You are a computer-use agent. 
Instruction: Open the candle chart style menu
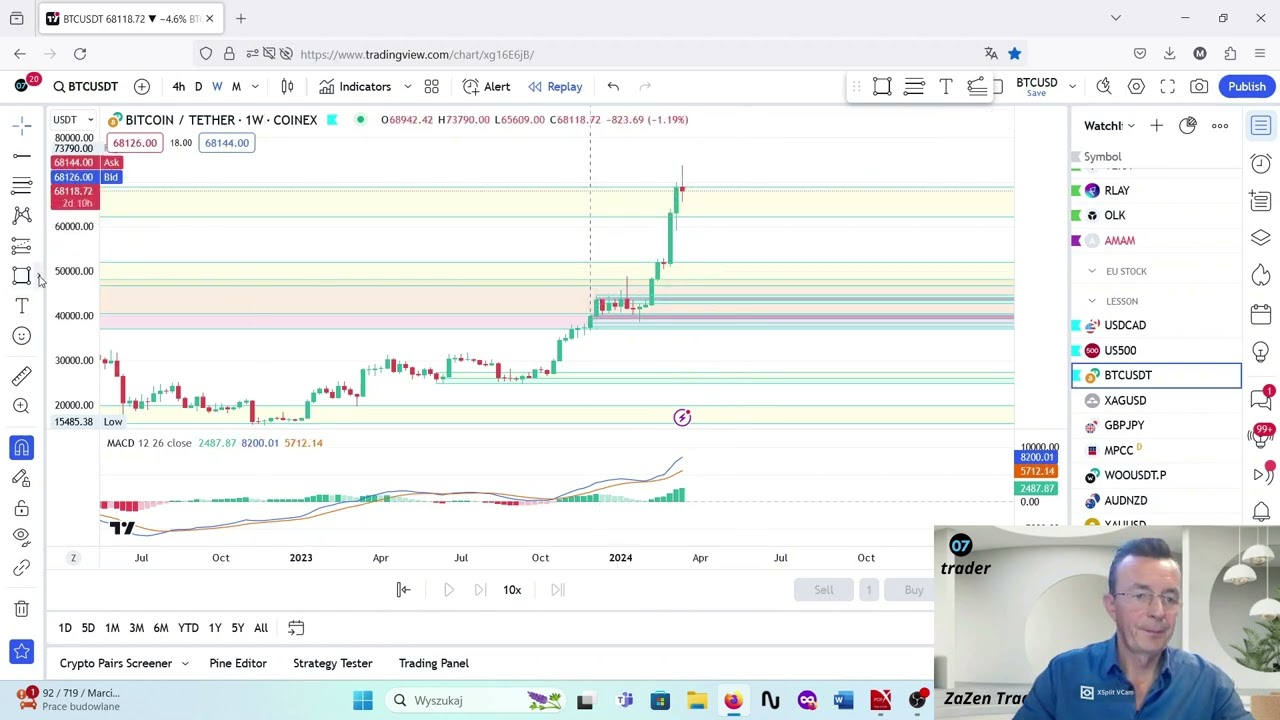287,86
